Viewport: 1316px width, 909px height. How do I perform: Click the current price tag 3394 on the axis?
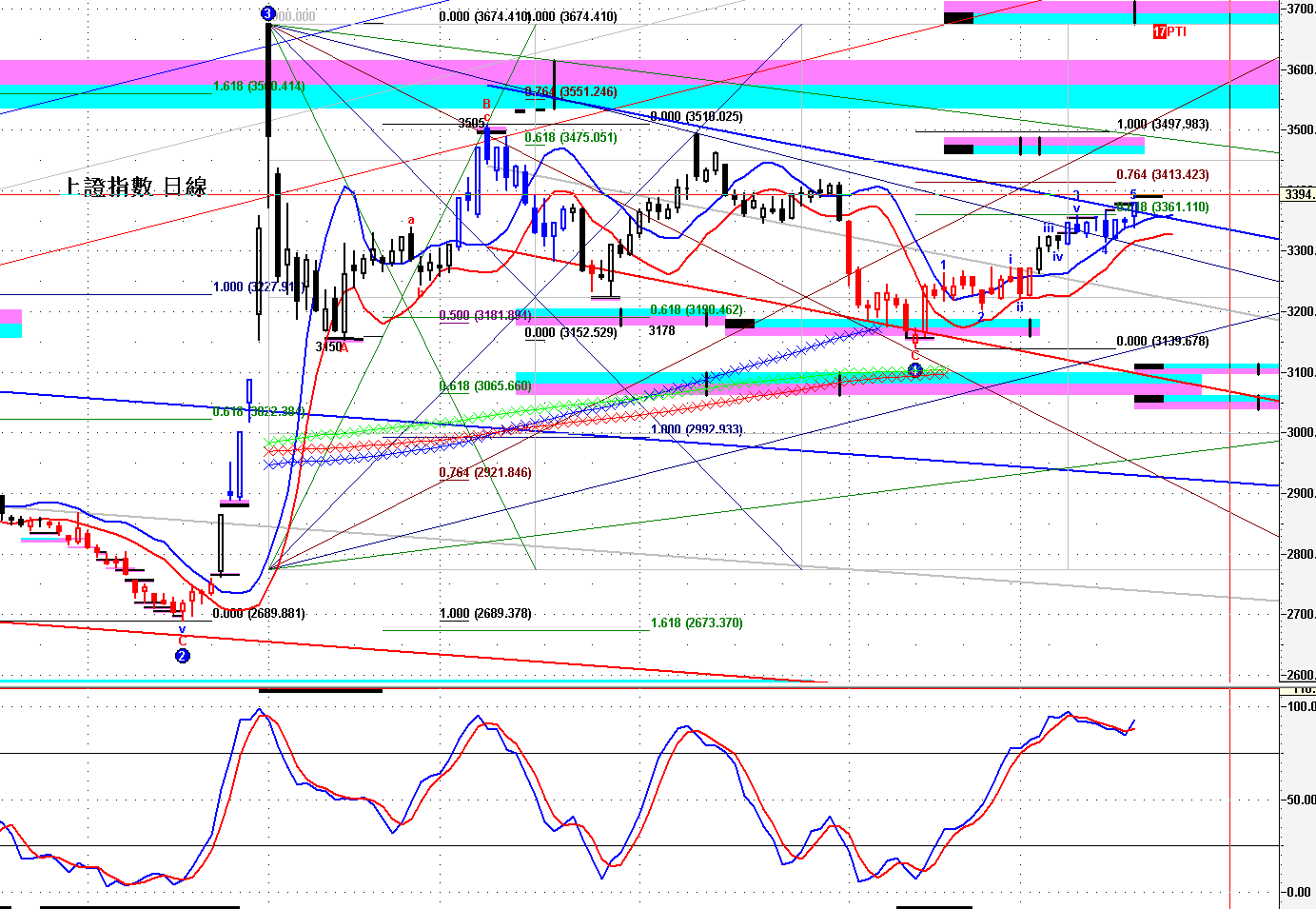pyautogui.click(x=1300, y=194)
